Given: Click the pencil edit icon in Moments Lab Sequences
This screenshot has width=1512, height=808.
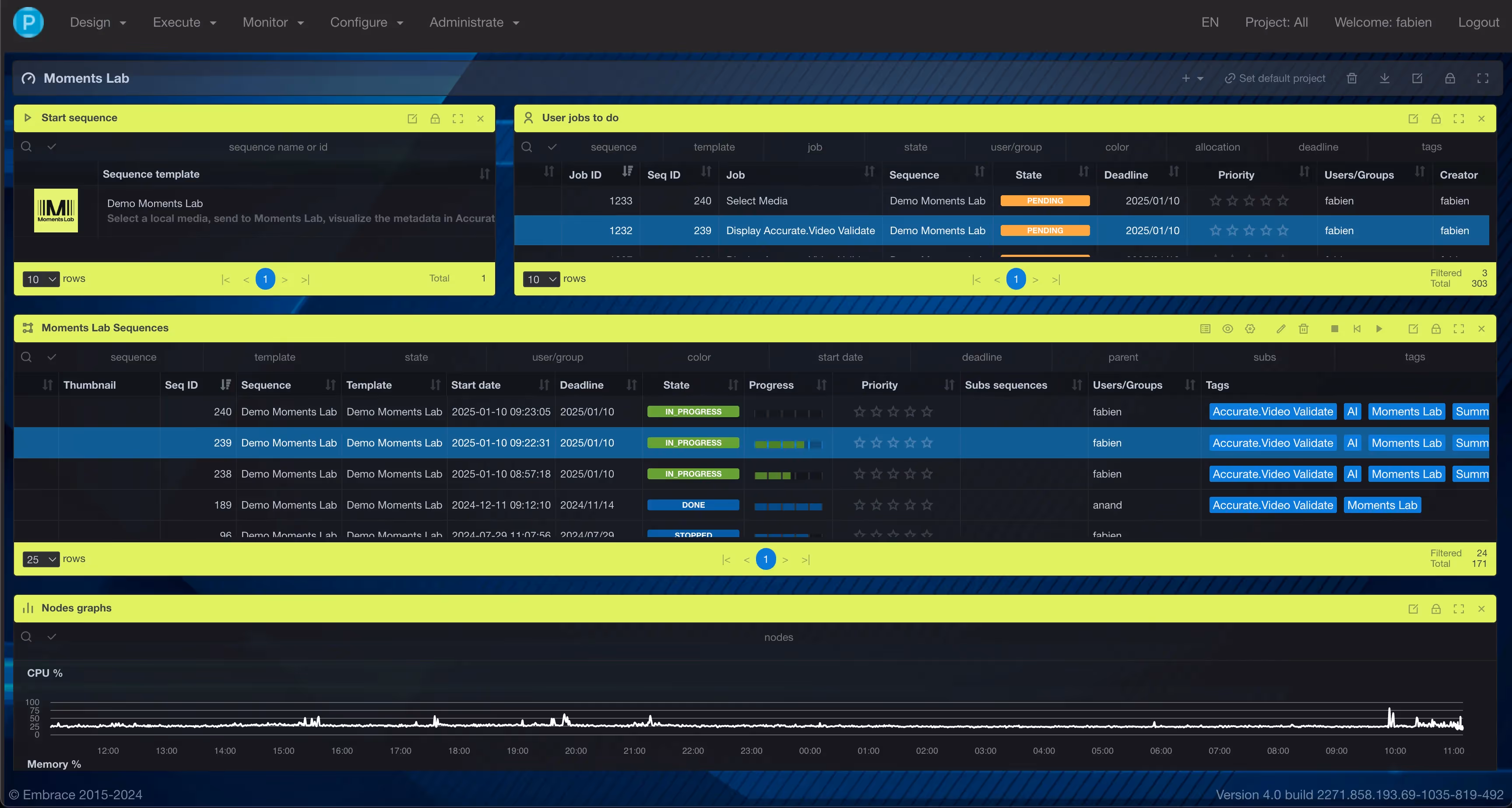Looking at the screenshot, I should (1281, 329).
